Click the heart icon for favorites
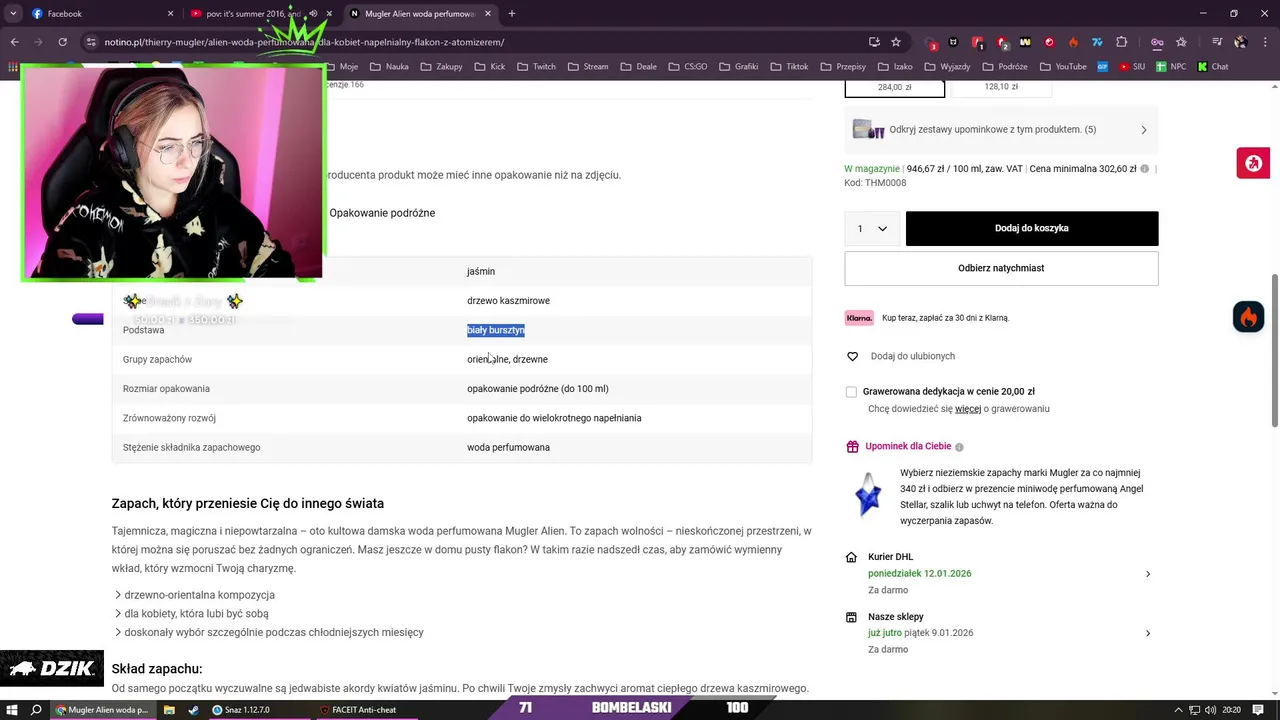The height and width of the screenshot is (720, 1280). click(x=852, y=356)
